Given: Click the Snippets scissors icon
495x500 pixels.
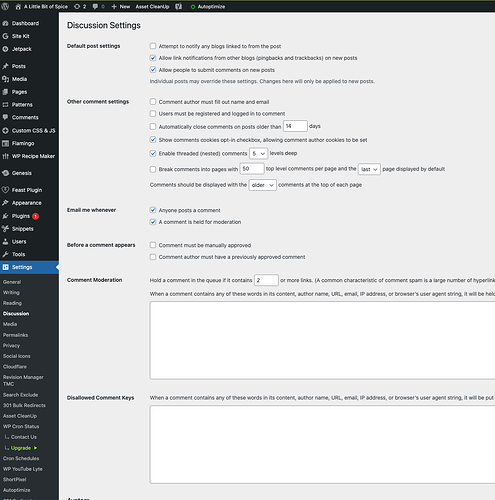Looking at the screenshot, I should [x=5, y=229].
